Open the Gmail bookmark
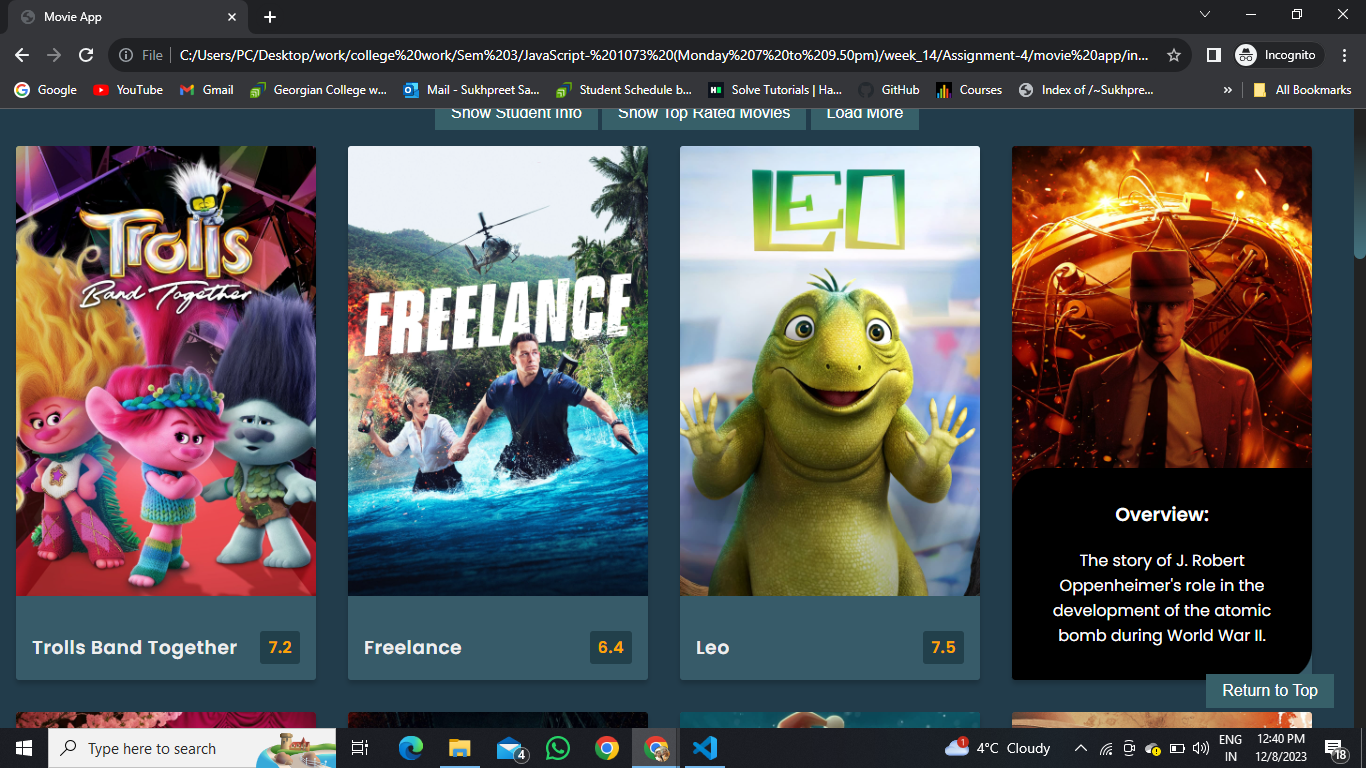Screen dimensions: 1366x768 point(207,90)
